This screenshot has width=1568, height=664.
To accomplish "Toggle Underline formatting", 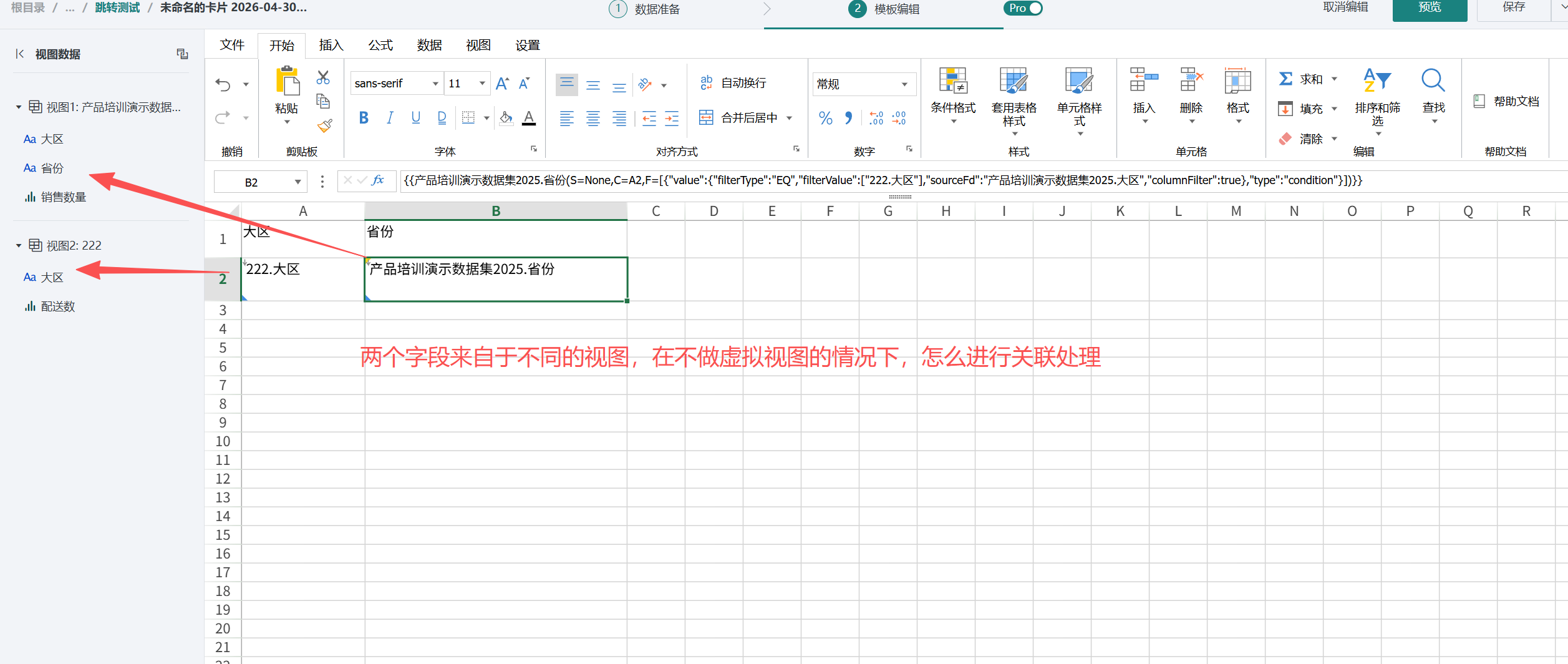I will click(416, 118).
